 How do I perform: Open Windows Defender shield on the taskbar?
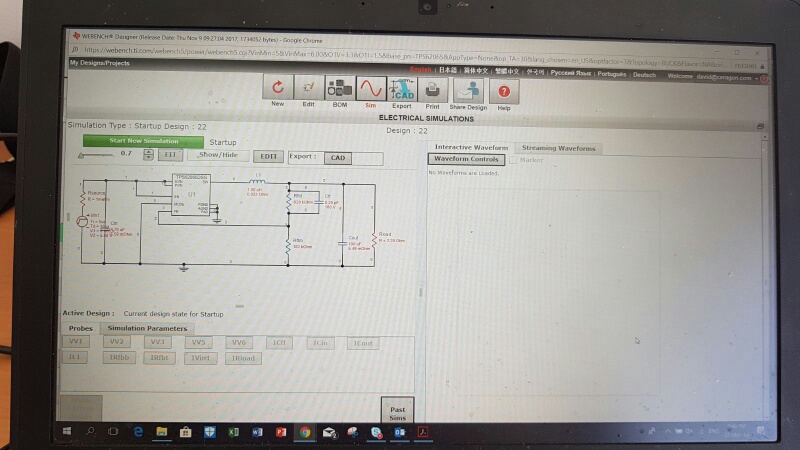point(210,432)
